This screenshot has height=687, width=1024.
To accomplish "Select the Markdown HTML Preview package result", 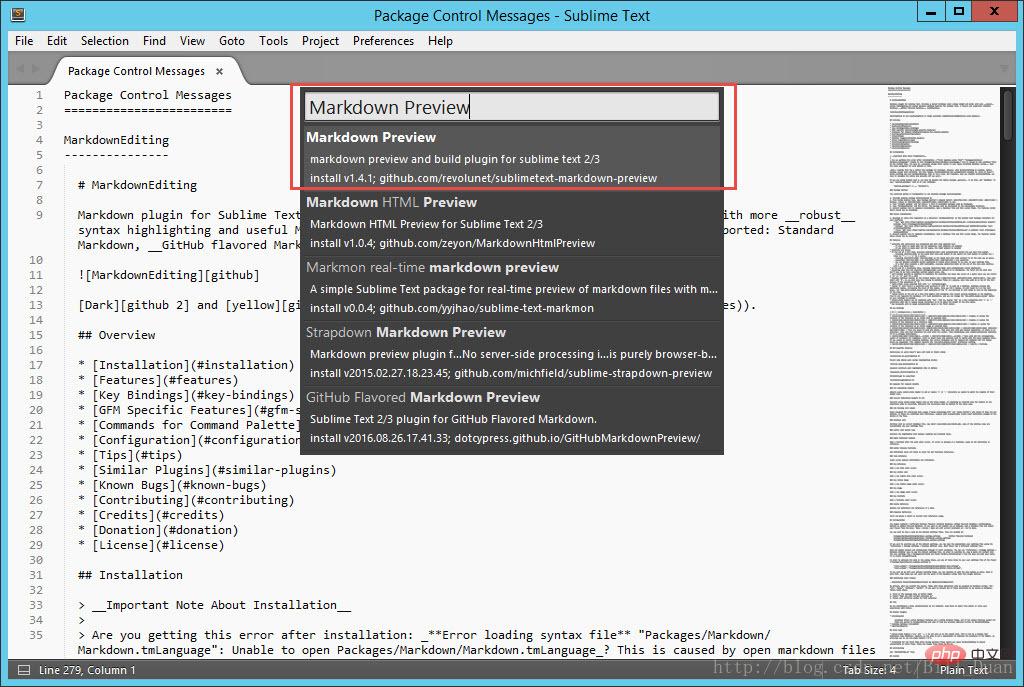I will tap(512, 222).
